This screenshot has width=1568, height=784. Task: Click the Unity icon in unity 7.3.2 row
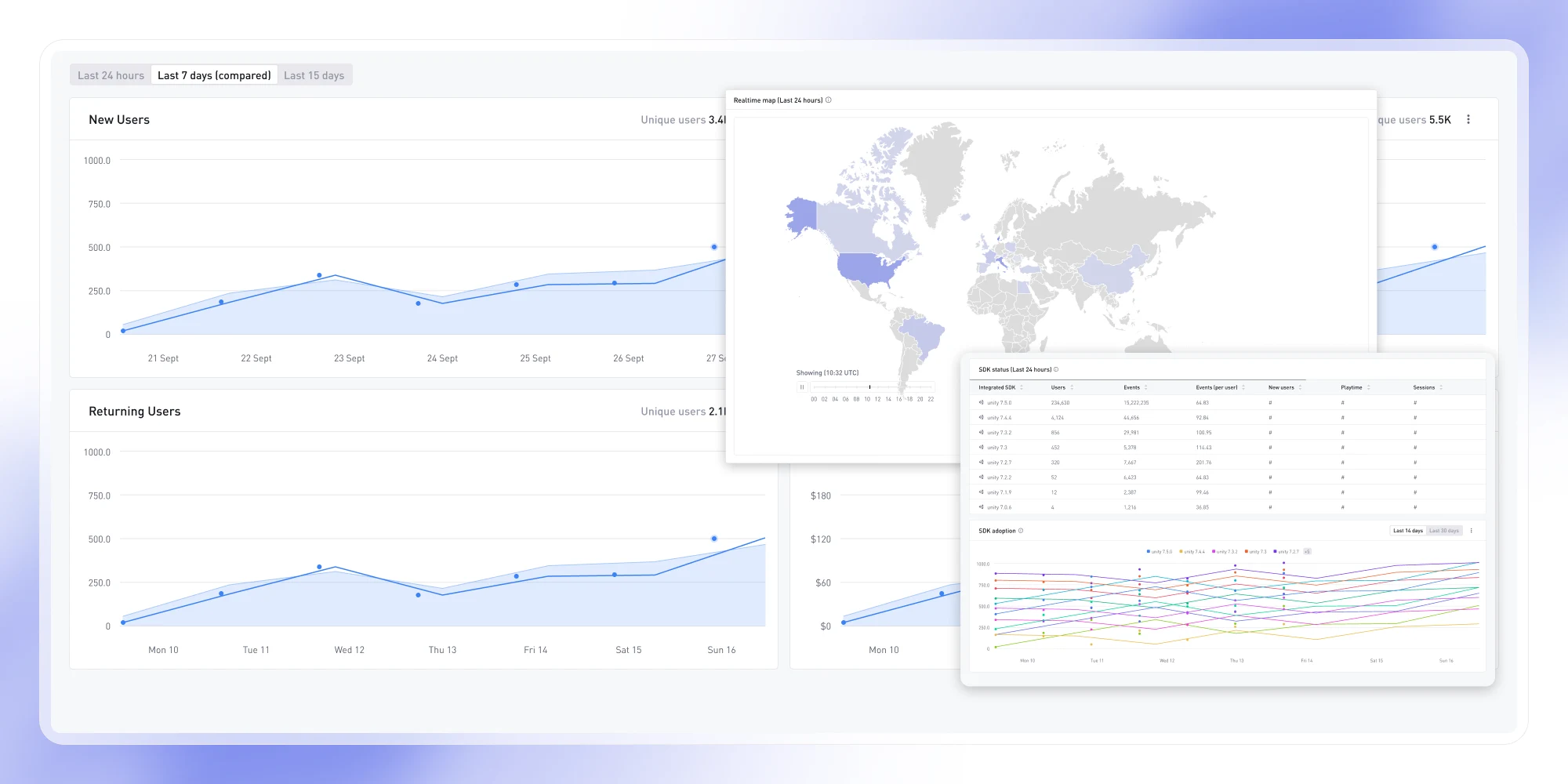(x=981, y=432)
